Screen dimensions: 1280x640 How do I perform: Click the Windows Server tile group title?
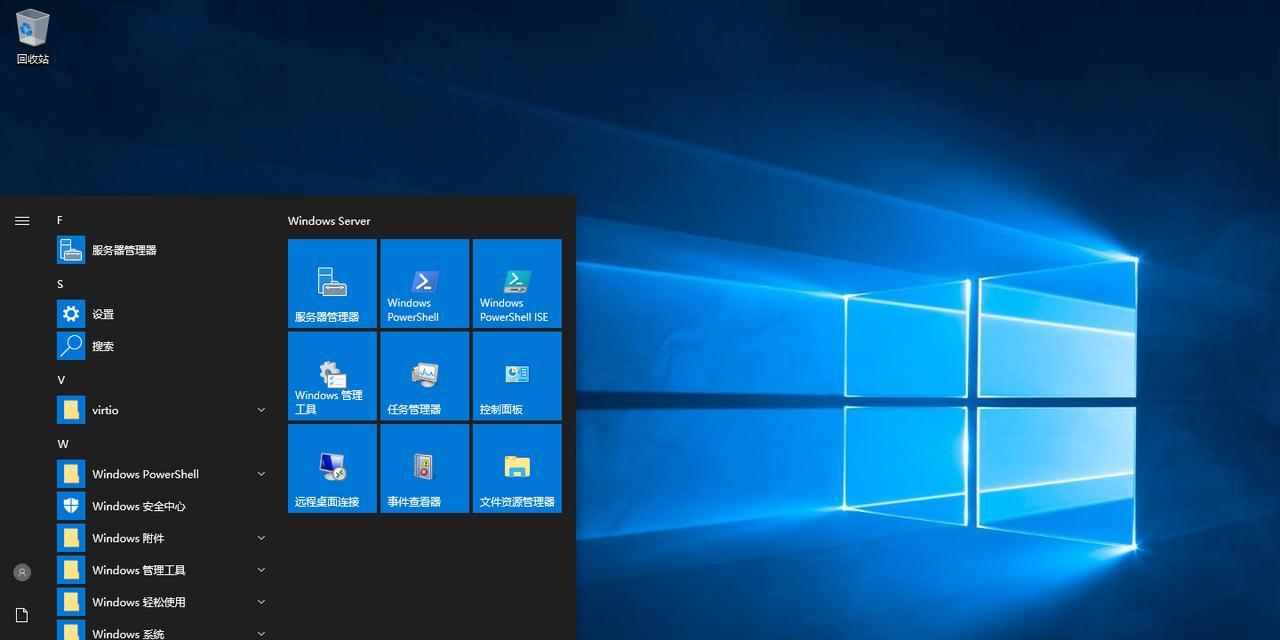329,221
